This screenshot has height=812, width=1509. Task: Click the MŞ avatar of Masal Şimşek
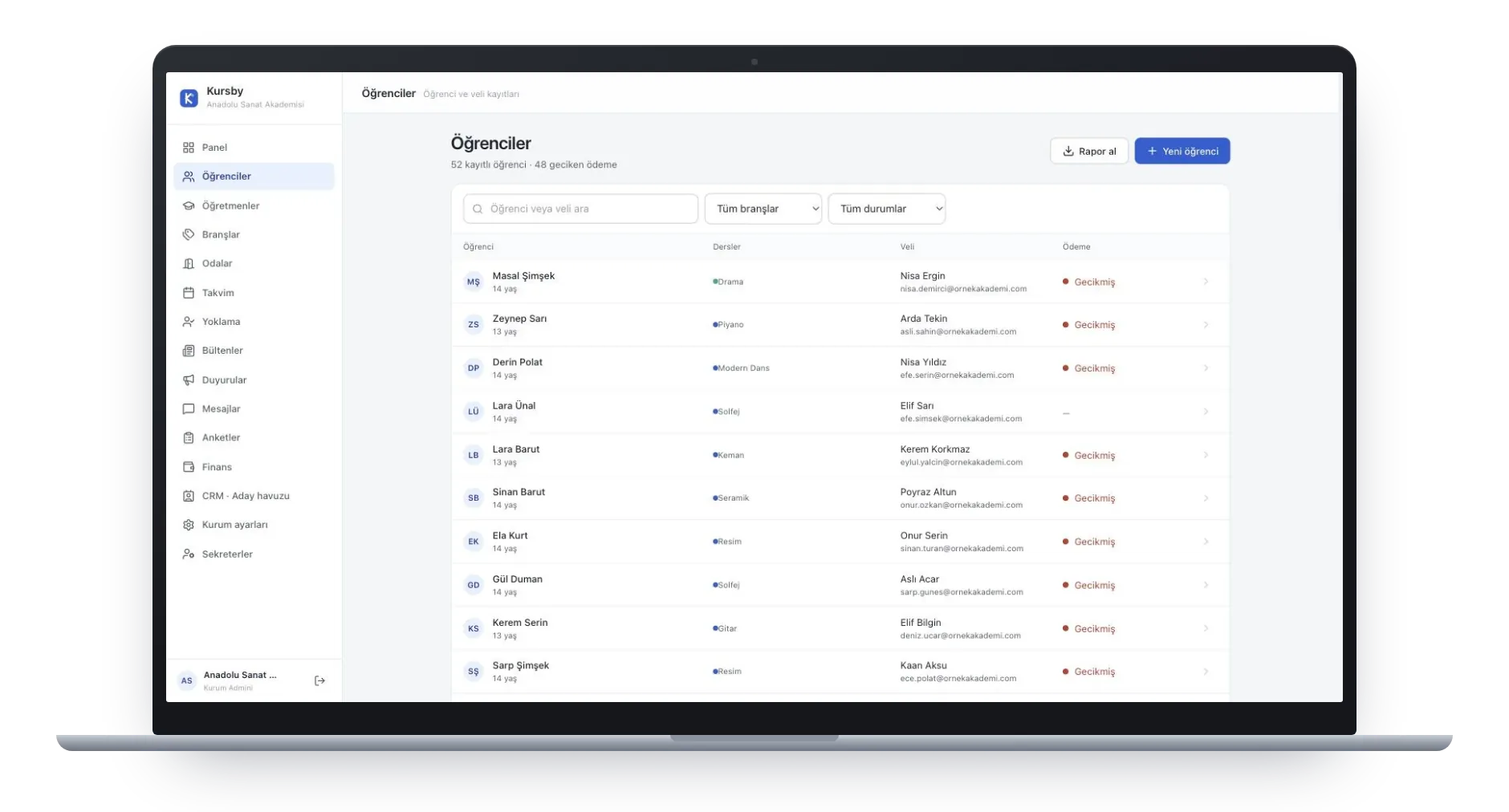pyautogui.click(x=474, y=282)
